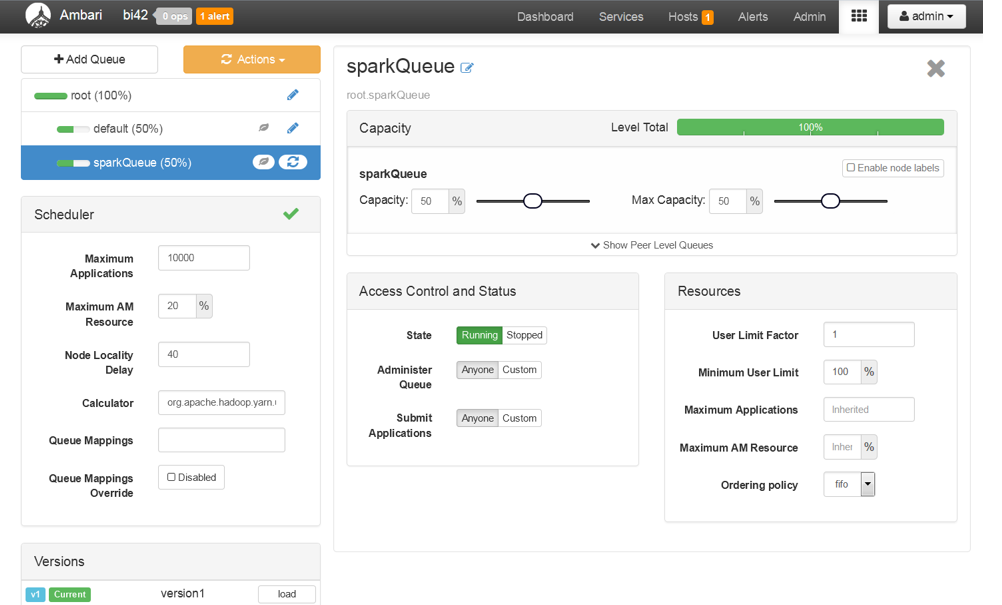
Task: Click the tag icon on sparkQueue row
Action: point(263,162)
